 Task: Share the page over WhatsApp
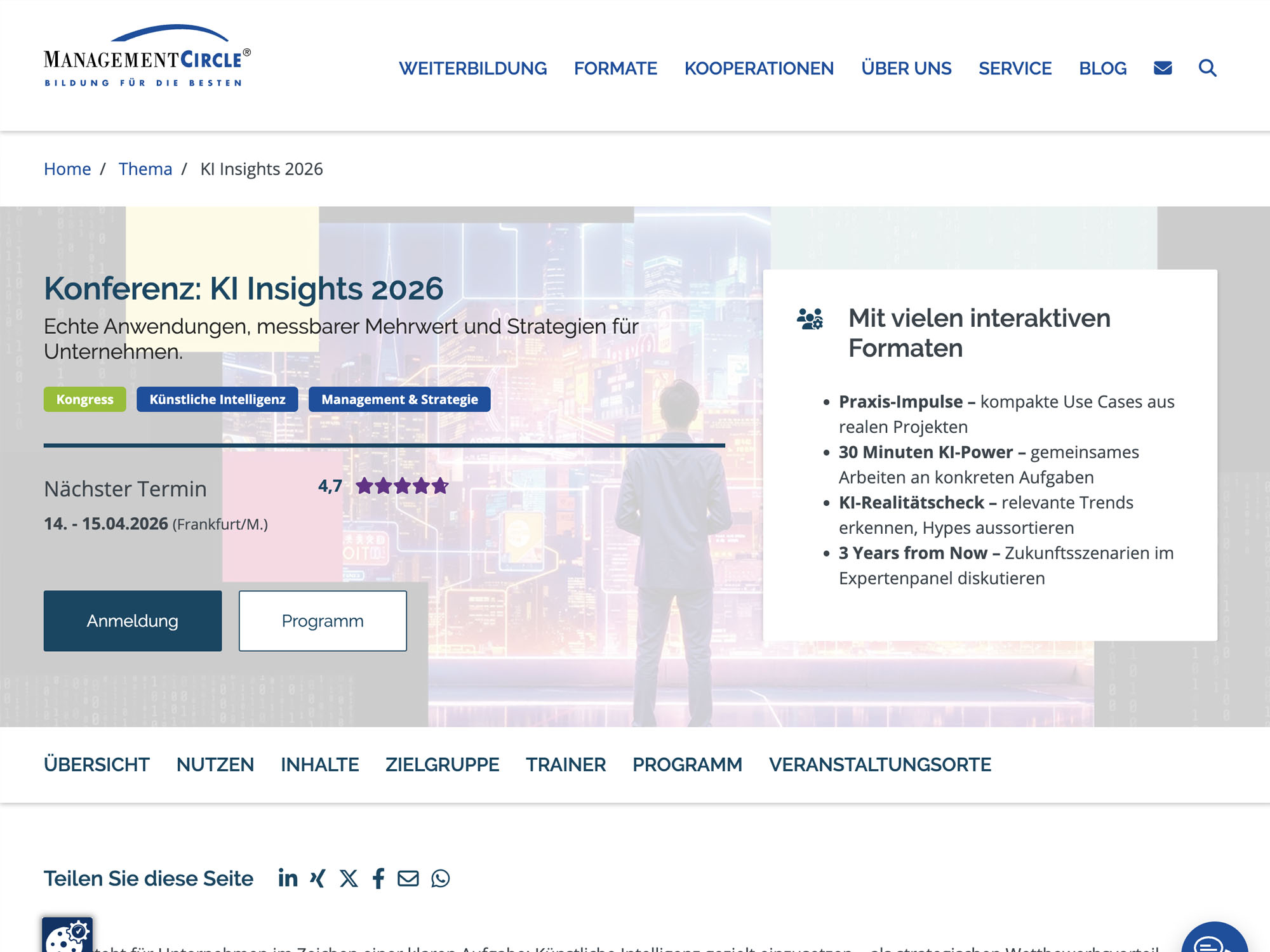pyautogui.click(x=440, y=878)
